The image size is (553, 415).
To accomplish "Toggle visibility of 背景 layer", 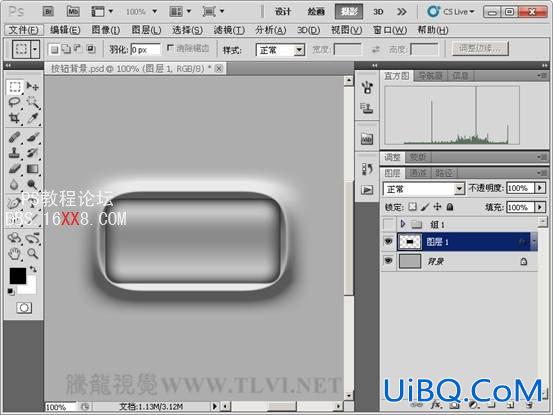I will [x=388, y=261].
